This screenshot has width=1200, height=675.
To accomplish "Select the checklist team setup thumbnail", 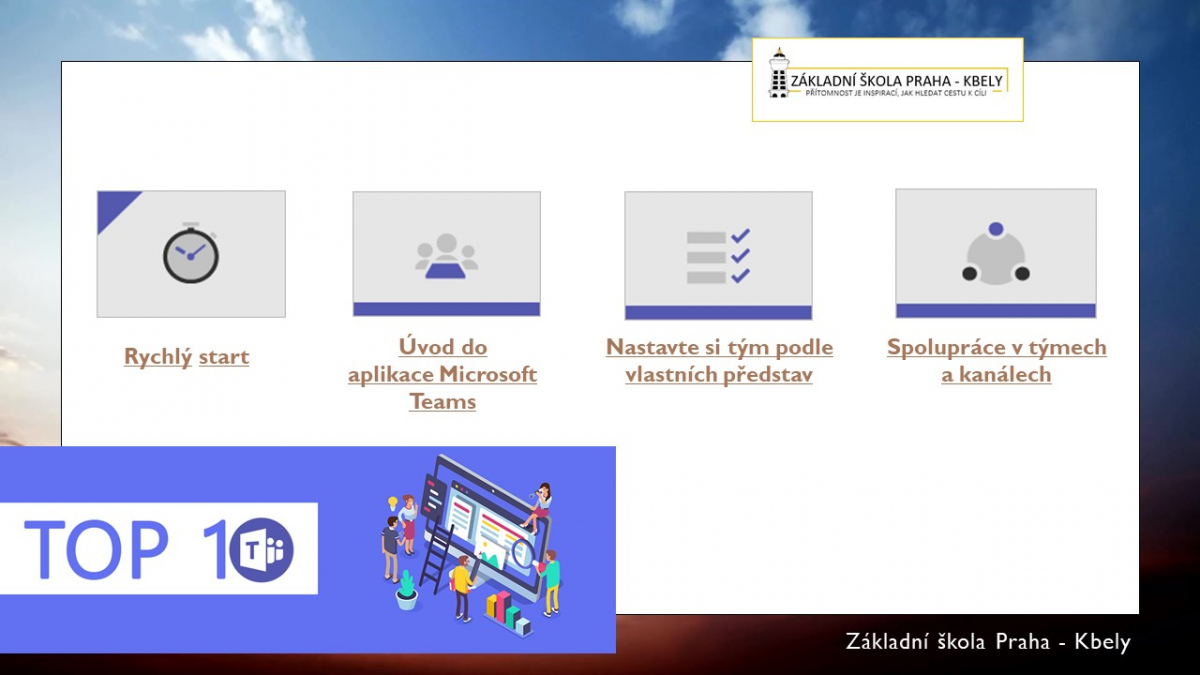I will click(x=718, y=255).
